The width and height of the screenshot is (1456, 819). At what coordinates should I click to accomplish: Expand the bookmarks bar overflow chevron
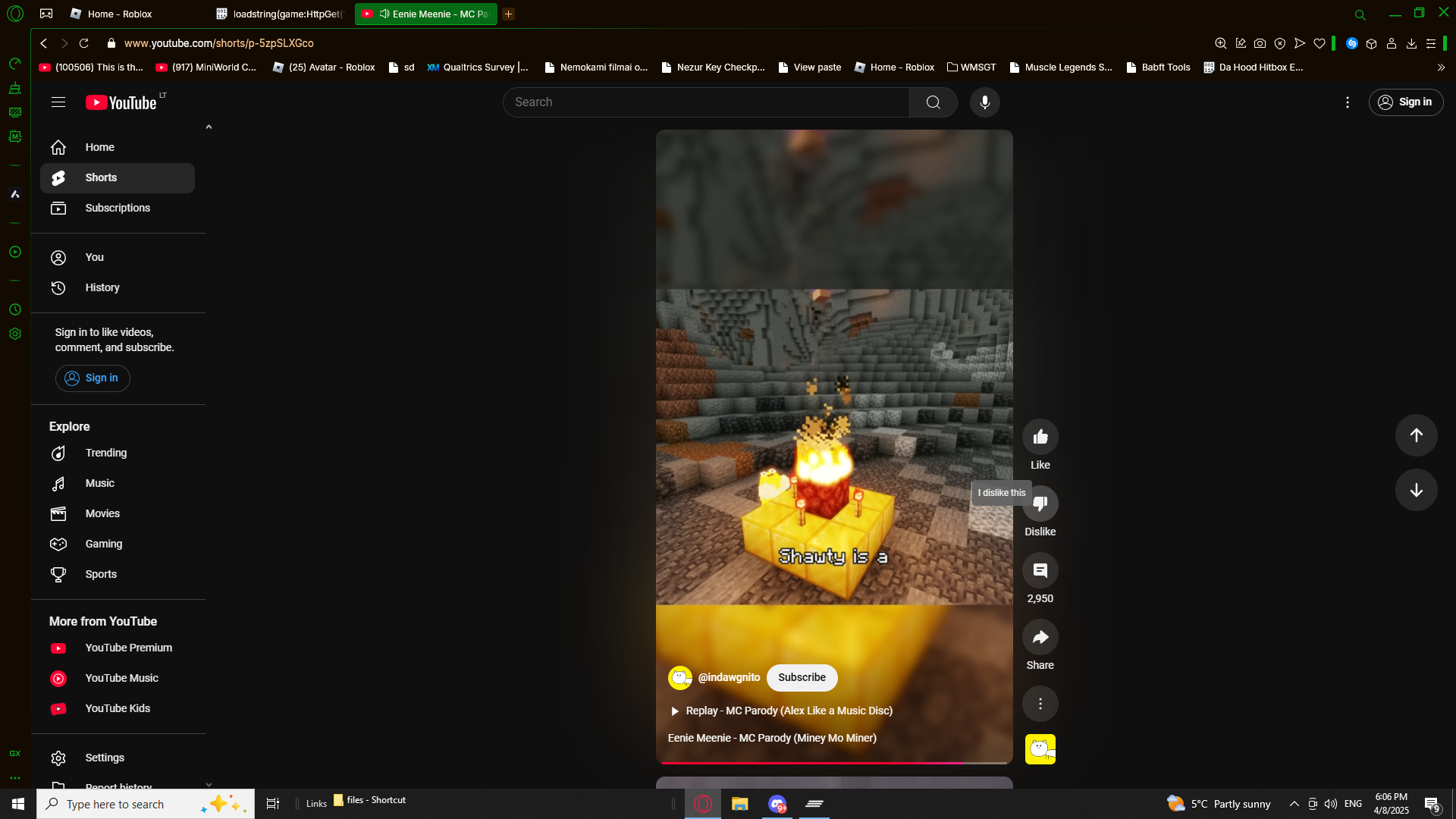point(1441,67)
